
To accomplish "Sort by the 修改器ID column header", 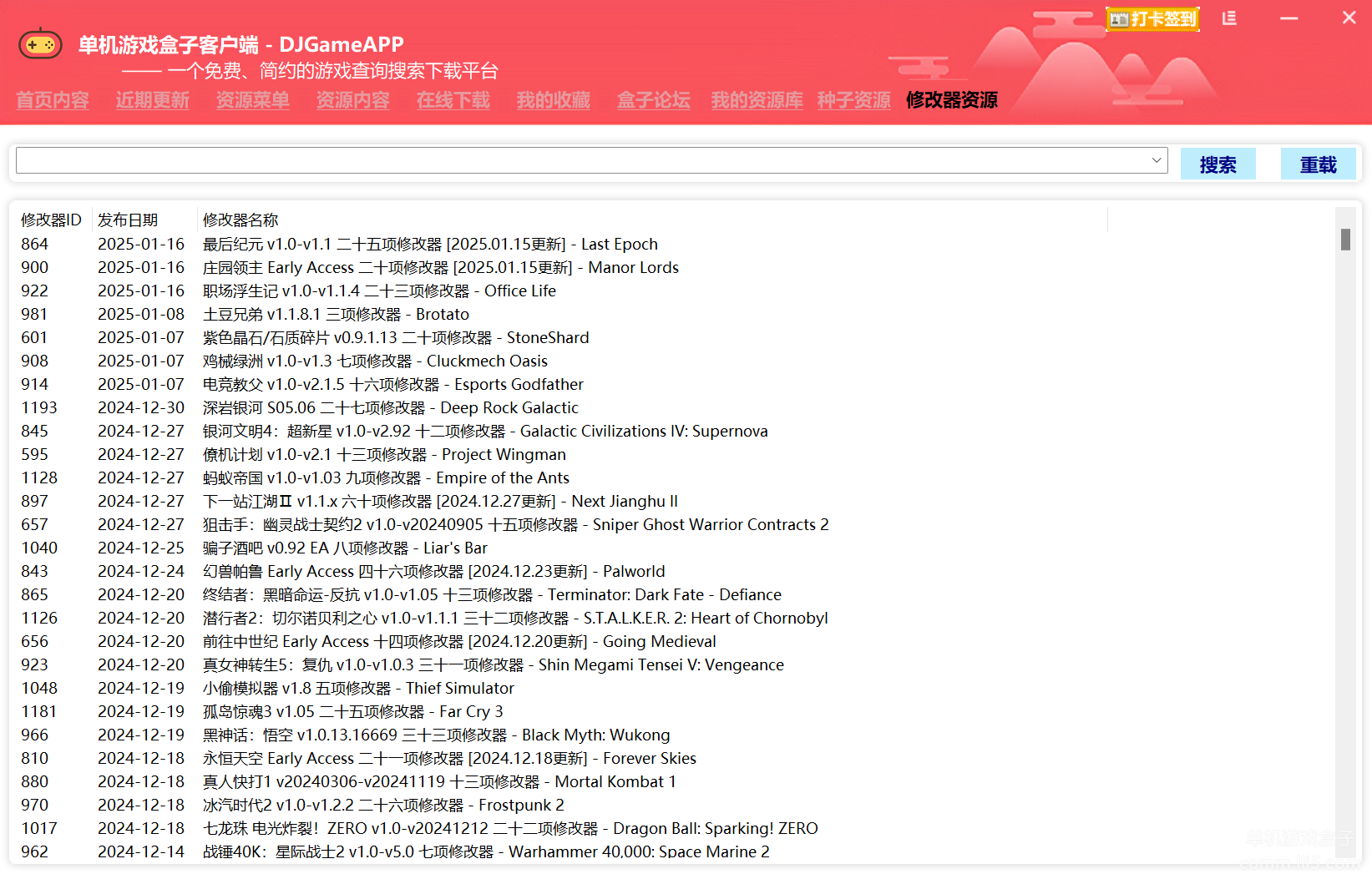I will (51, 220).
